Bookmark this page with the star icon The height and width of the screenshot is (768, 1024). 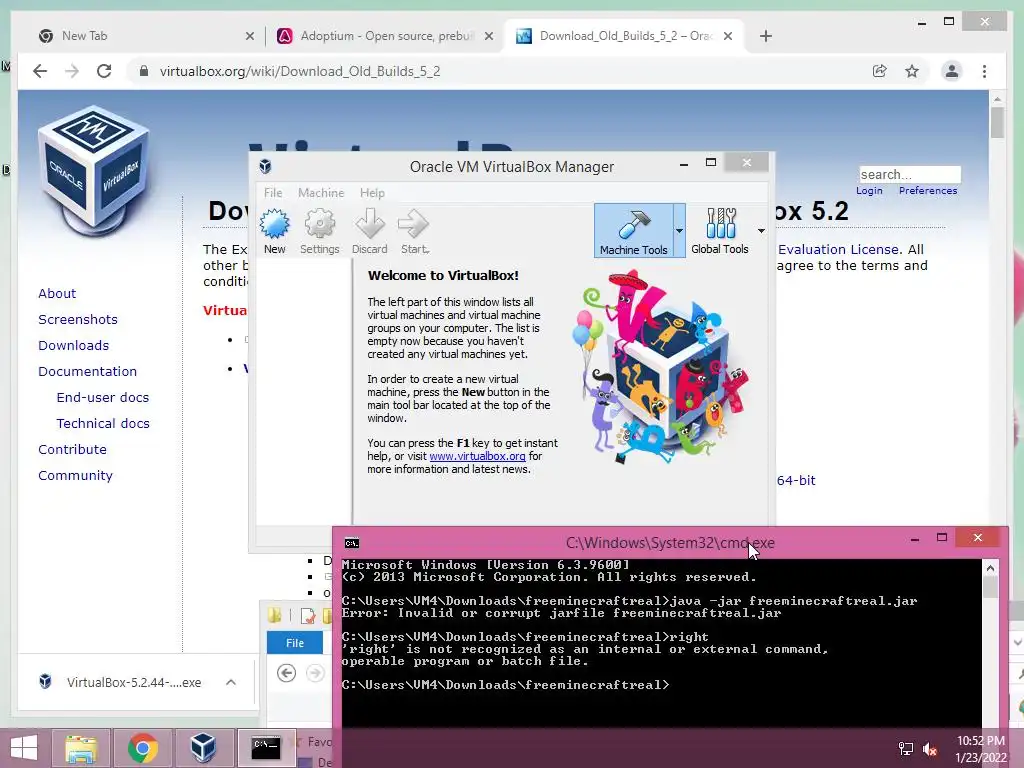coord(912,71)
